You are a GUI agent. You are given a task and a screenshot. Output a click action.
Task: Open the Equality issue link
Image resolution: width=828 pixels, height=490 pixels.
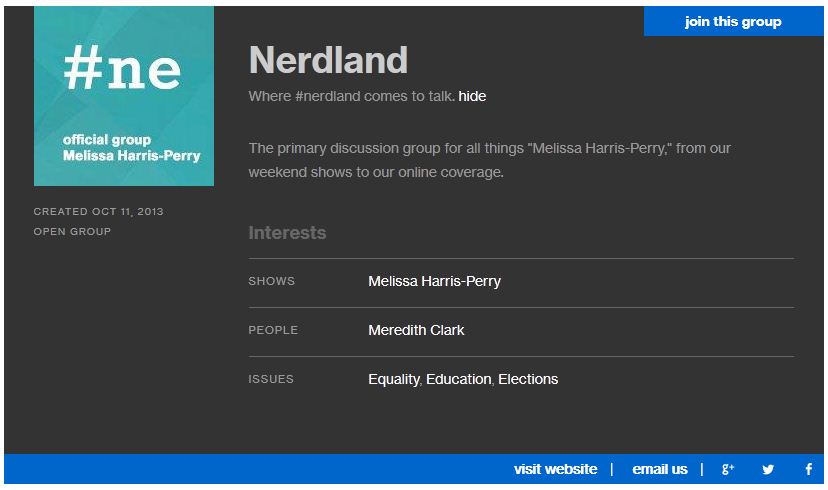pos(394,379)
